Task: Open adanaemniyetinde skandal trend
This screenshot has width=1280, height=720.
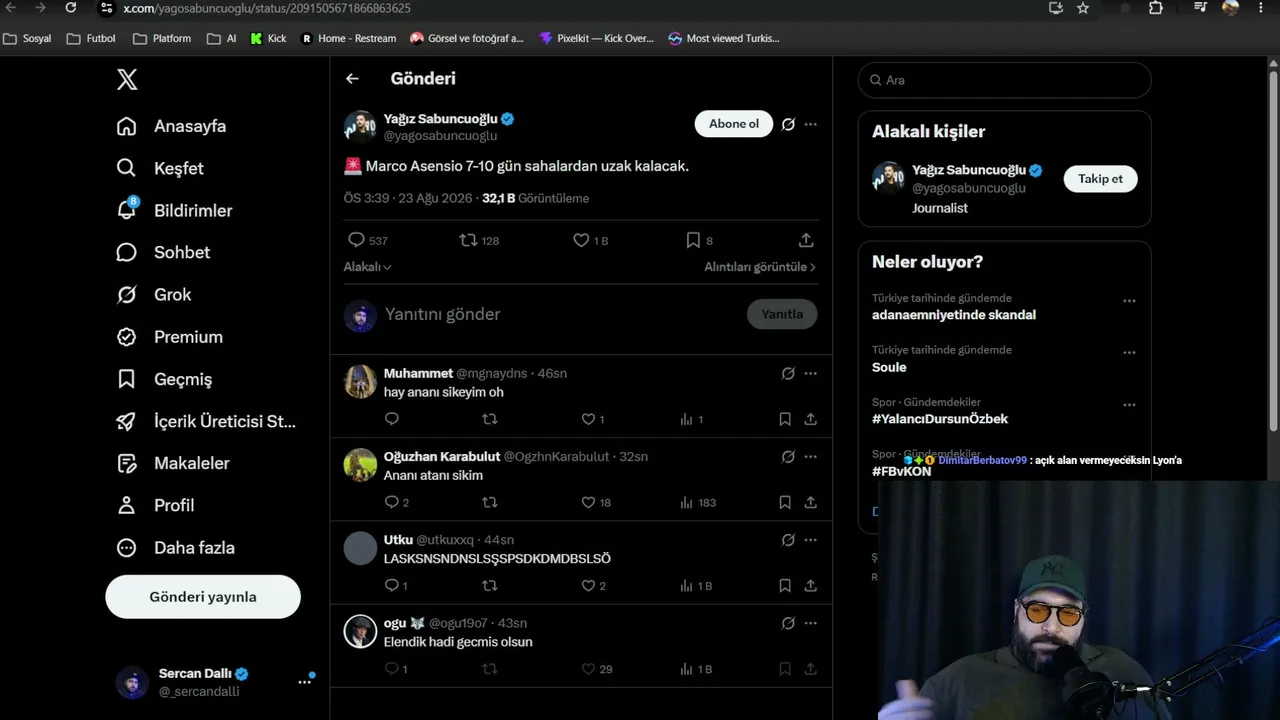Action: click(954, 315)
